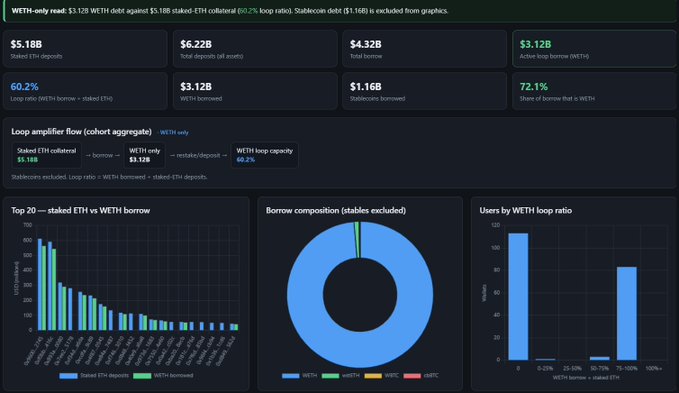Open the $6.22B Total deposits card
This screenshot has height=393, width=679.
pyautogui.click(x=255, y=49)
